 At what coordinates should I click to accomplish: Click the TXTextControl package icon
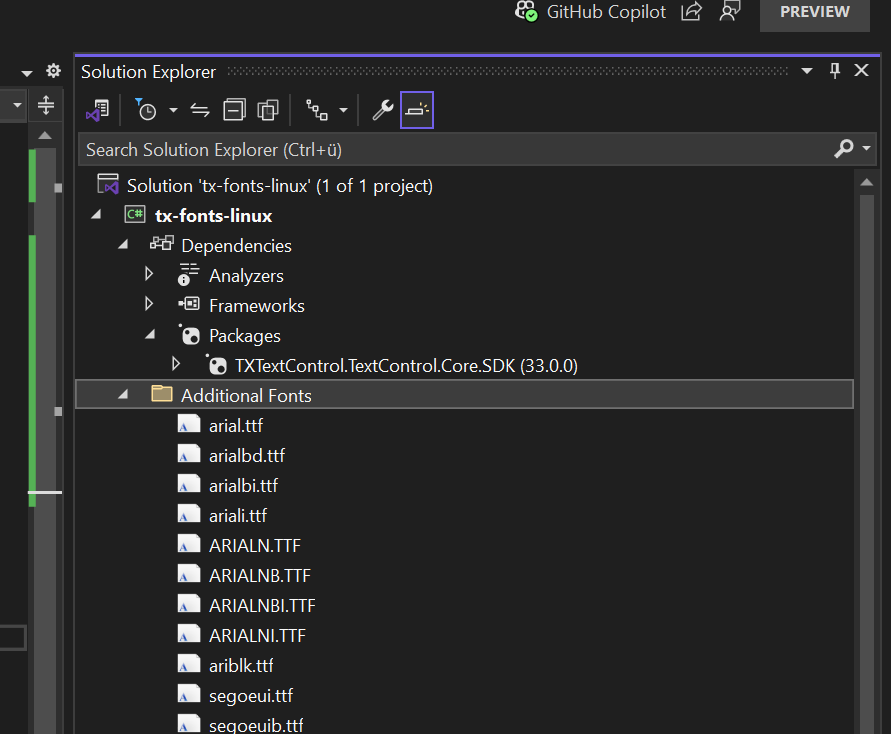(216, 365)
